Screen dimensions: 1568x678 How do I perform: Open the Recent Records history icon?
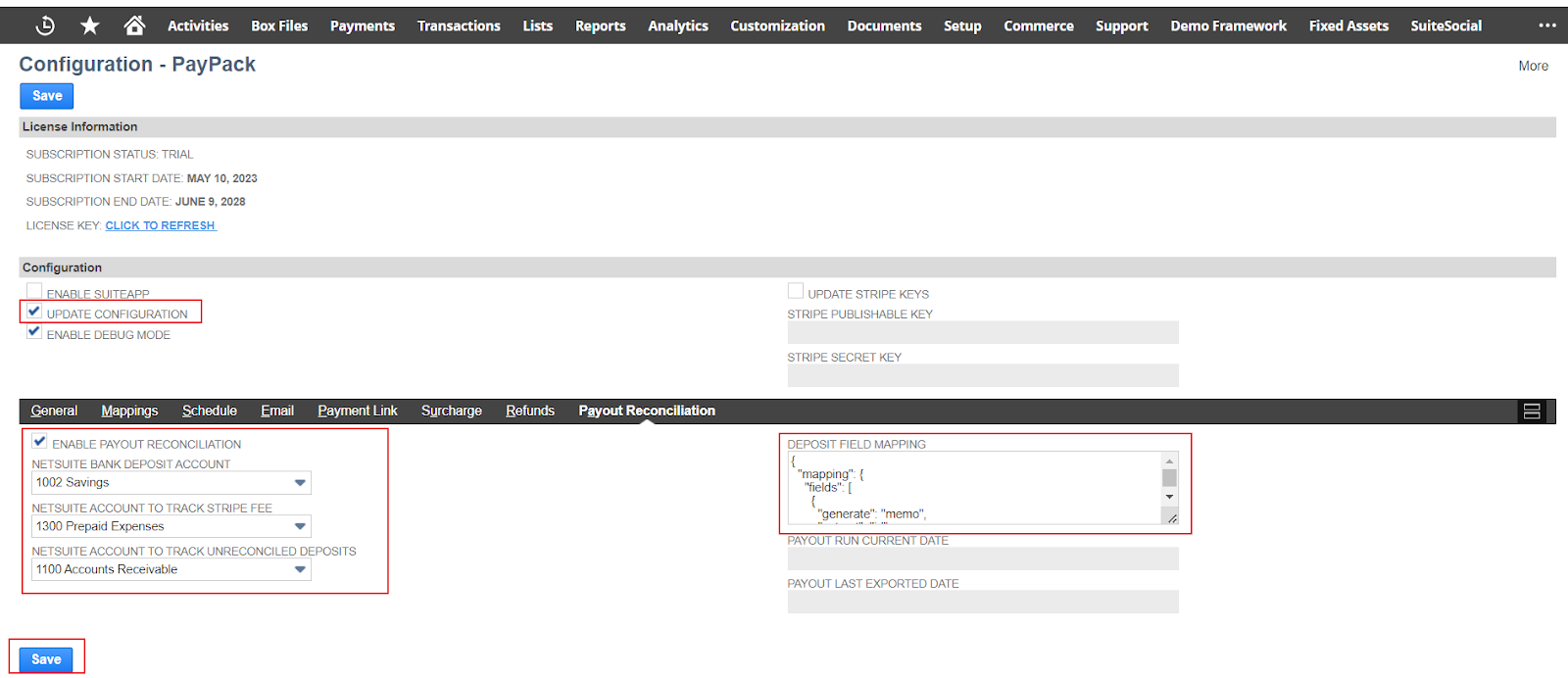45,25
